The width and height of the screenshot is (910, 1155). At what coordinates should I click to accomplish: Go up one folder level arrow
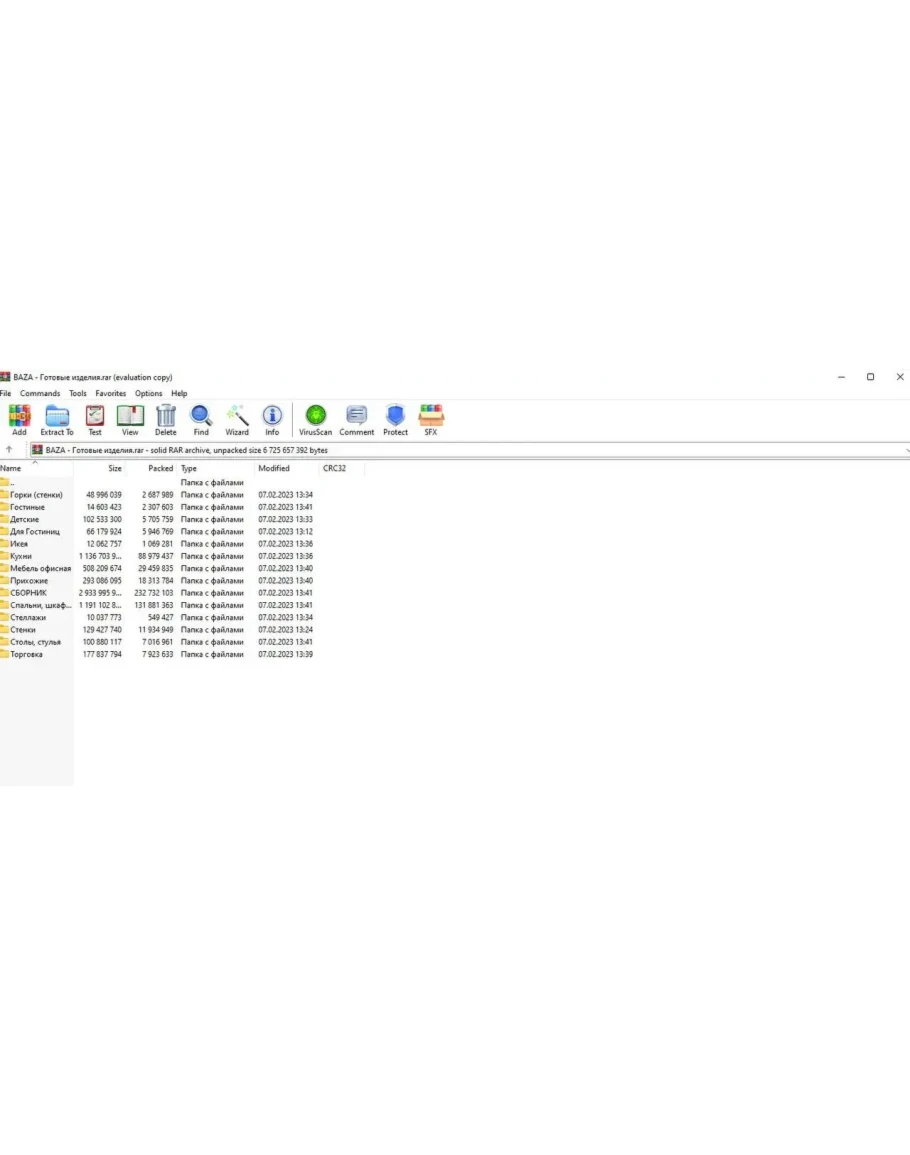9,450
